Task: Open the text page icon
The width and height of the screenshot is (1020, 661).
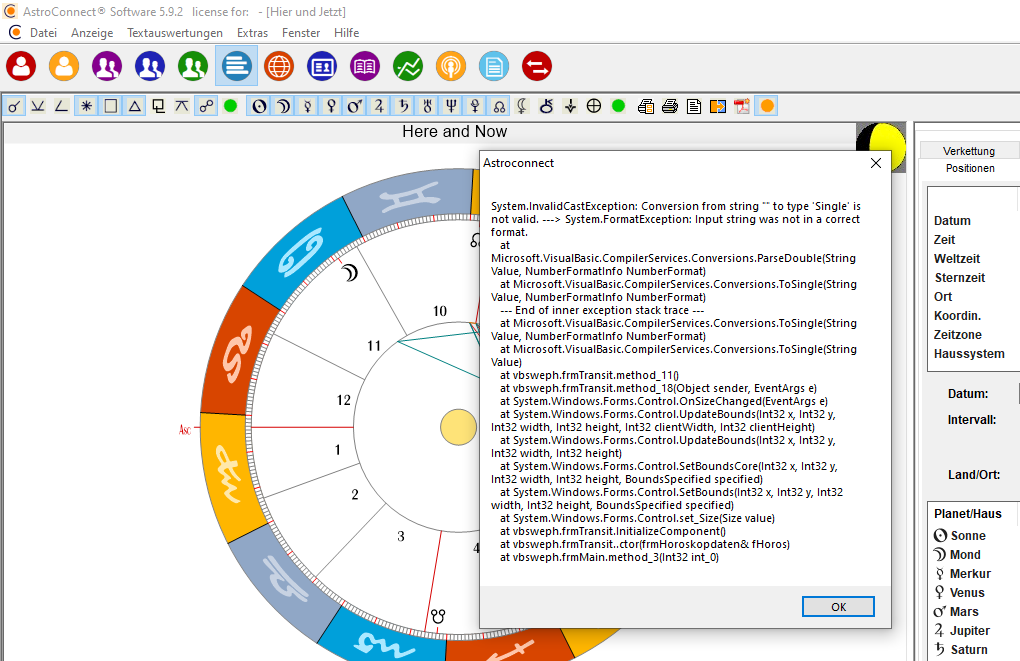Action: click(694, 106)
